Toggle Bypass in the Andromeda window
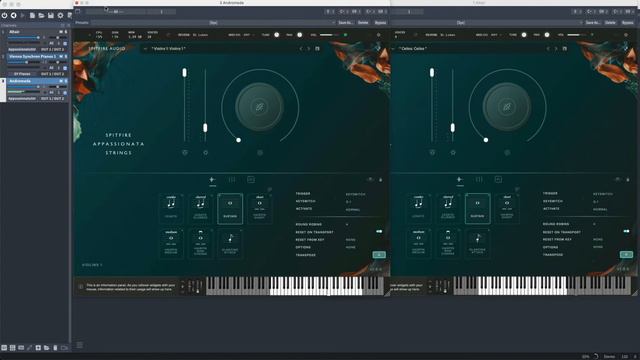 click(380, 23)
